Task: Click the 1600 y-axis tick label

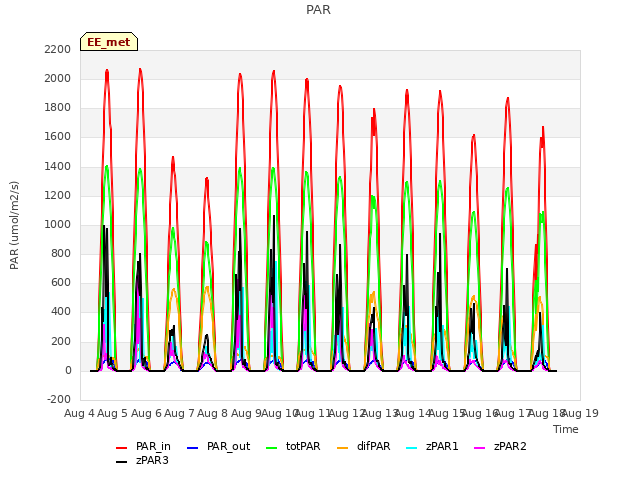Action: click(x=58, y=137)
